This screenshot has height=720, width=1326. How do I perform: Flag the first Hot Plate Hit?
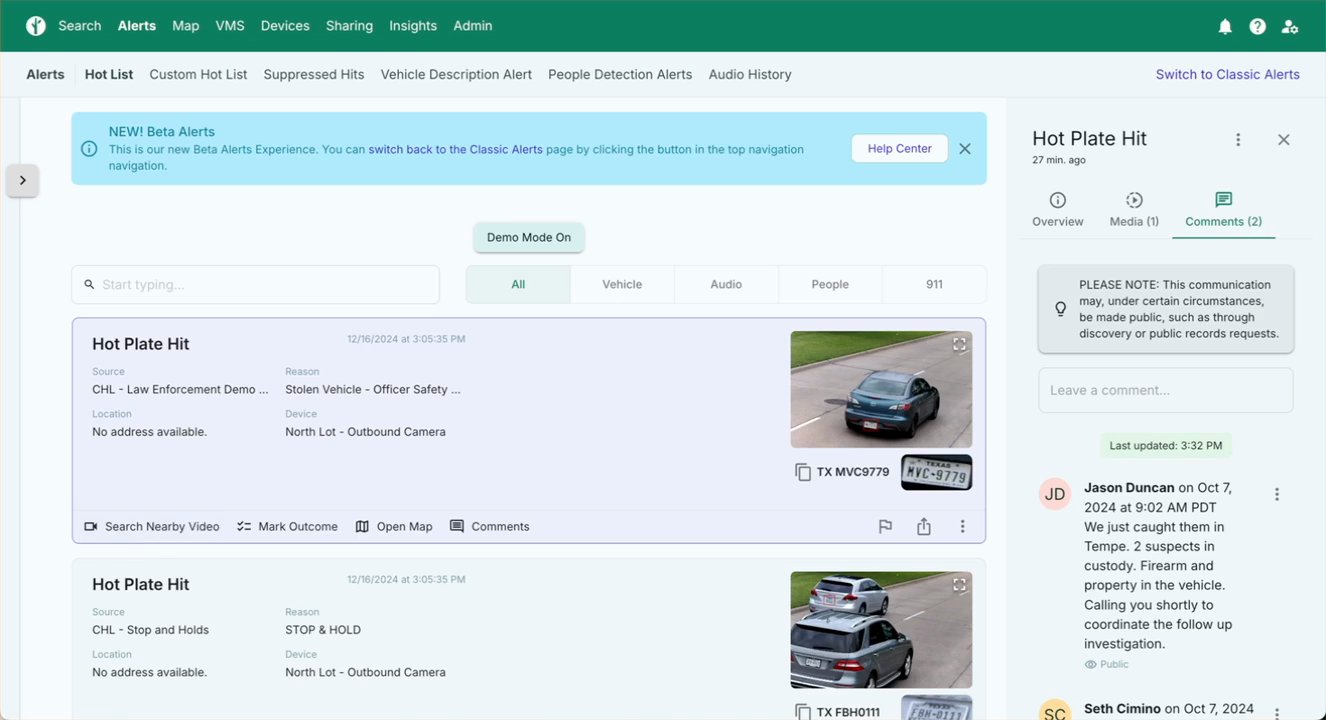pyautogui.click(x=885, y=526)
